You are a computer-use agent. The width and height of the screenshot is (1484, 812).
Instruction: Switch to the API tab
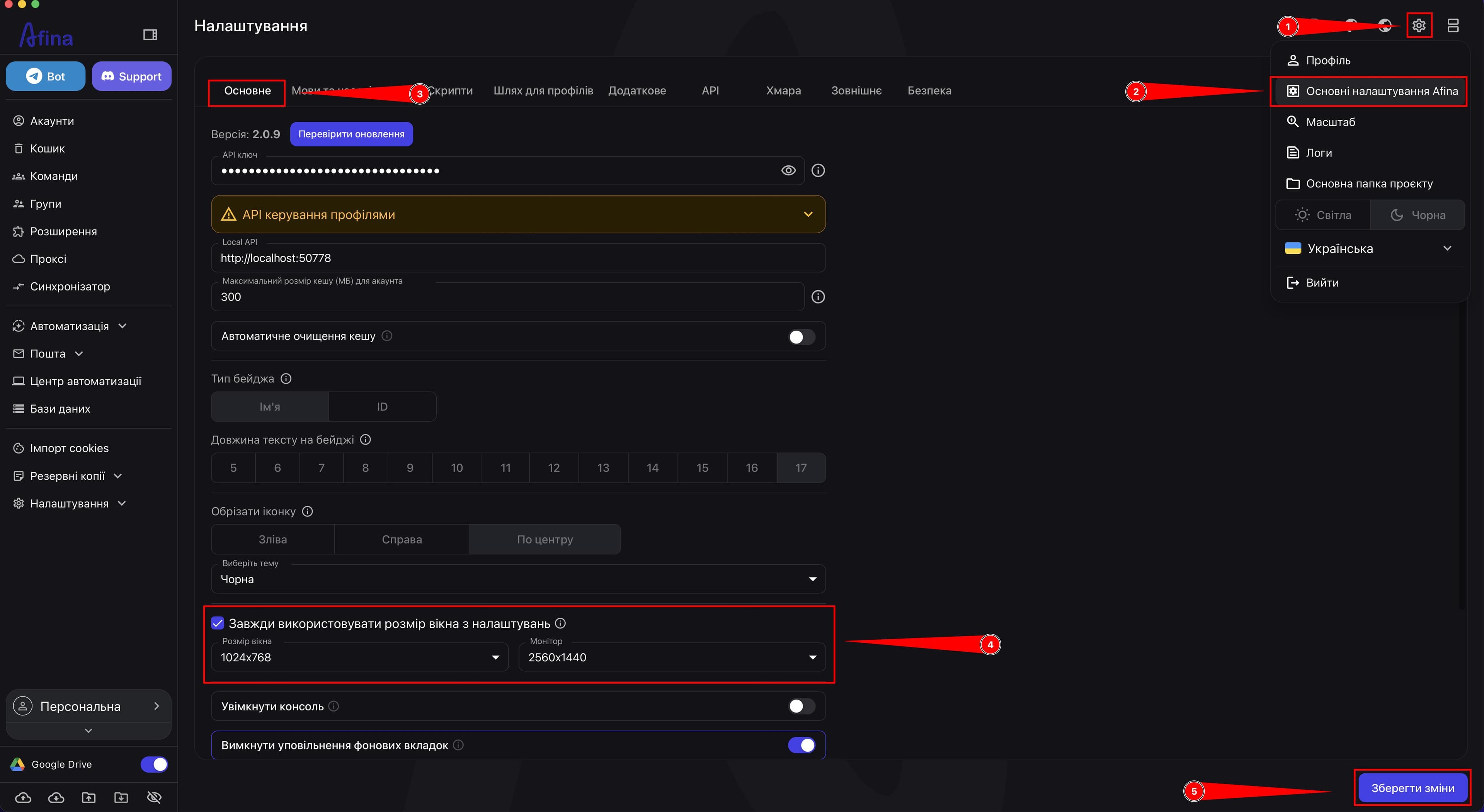(x=710, y=91)
